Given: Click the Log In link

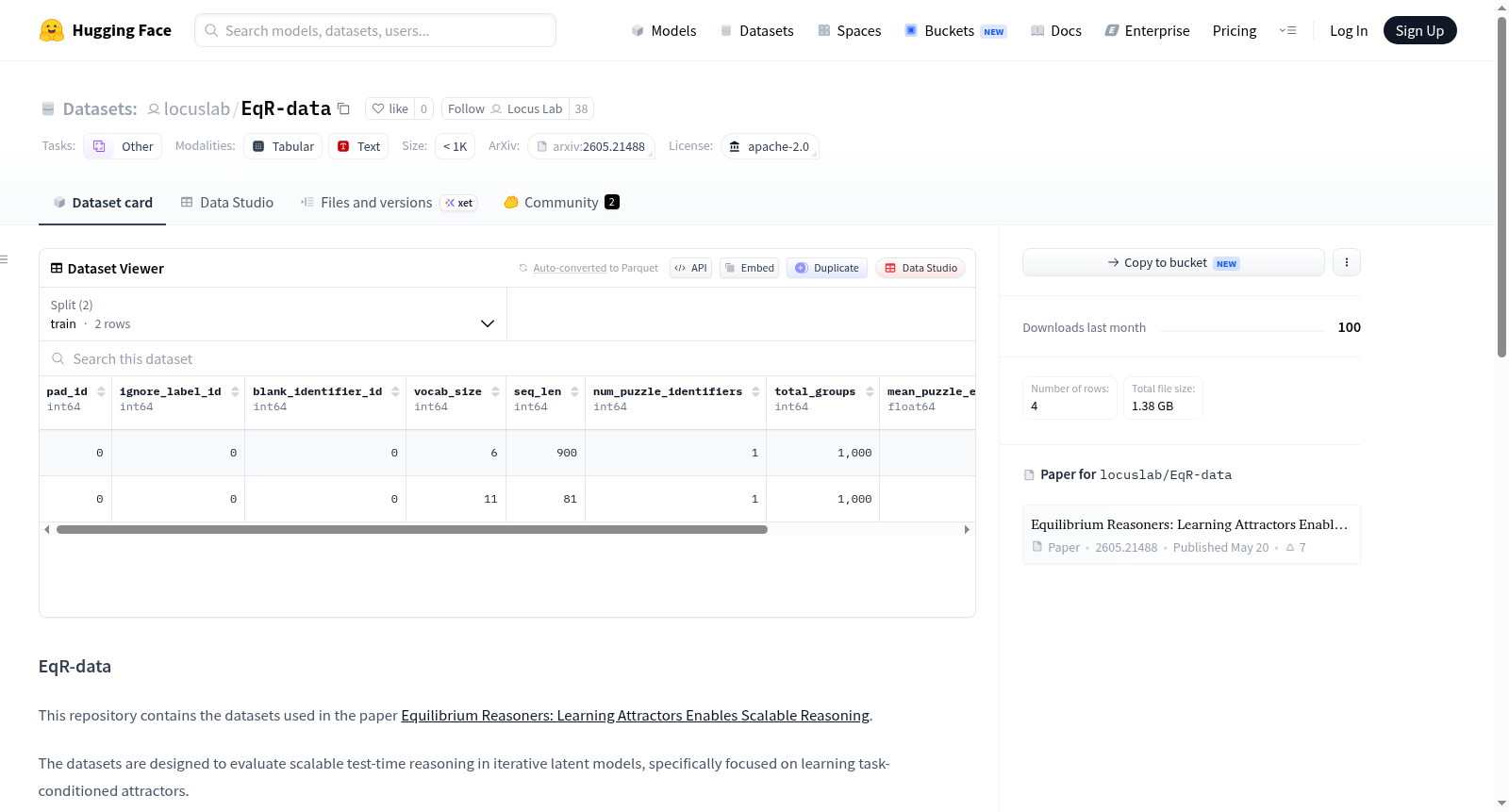Looking at the screenshot, I should tap(1348, 30).
